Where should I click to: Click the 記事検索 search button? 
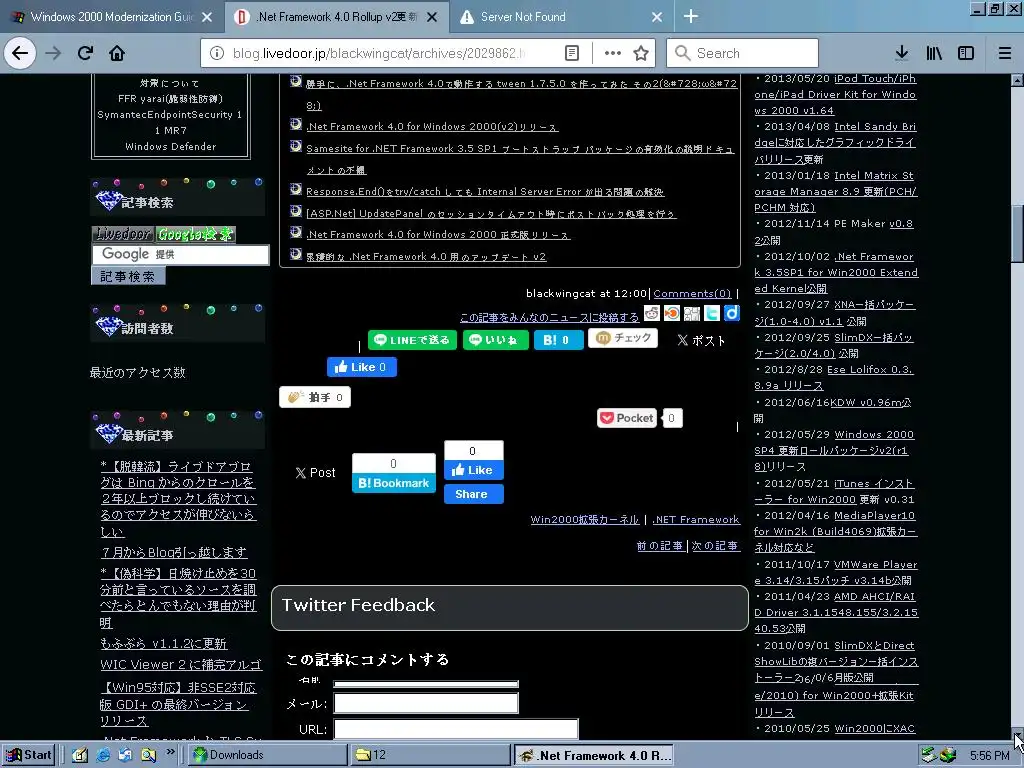click(128, 276)
